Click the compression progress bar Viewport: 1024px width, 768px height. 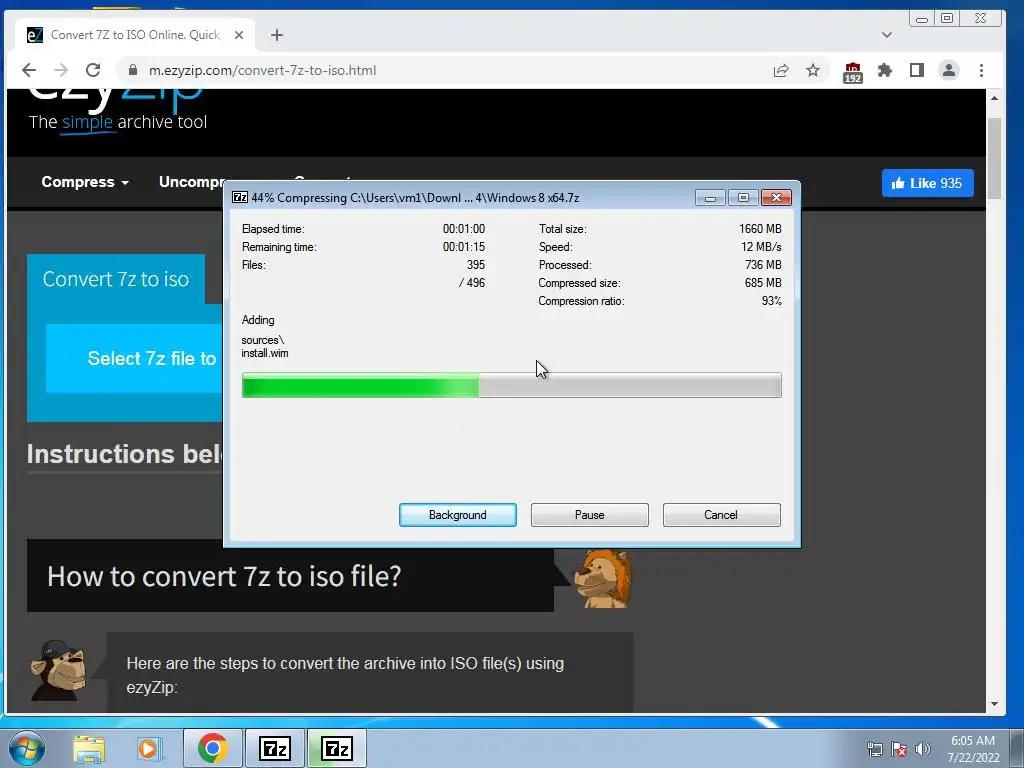click(x=511, y=385)
